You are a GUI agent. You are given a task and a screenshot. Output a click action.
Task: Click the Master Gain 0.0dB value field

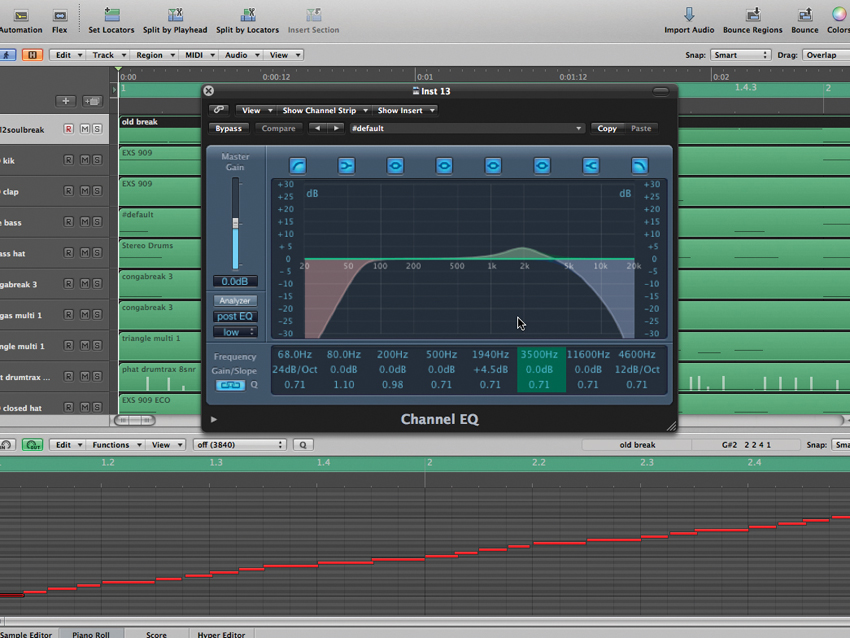[235, 281]
